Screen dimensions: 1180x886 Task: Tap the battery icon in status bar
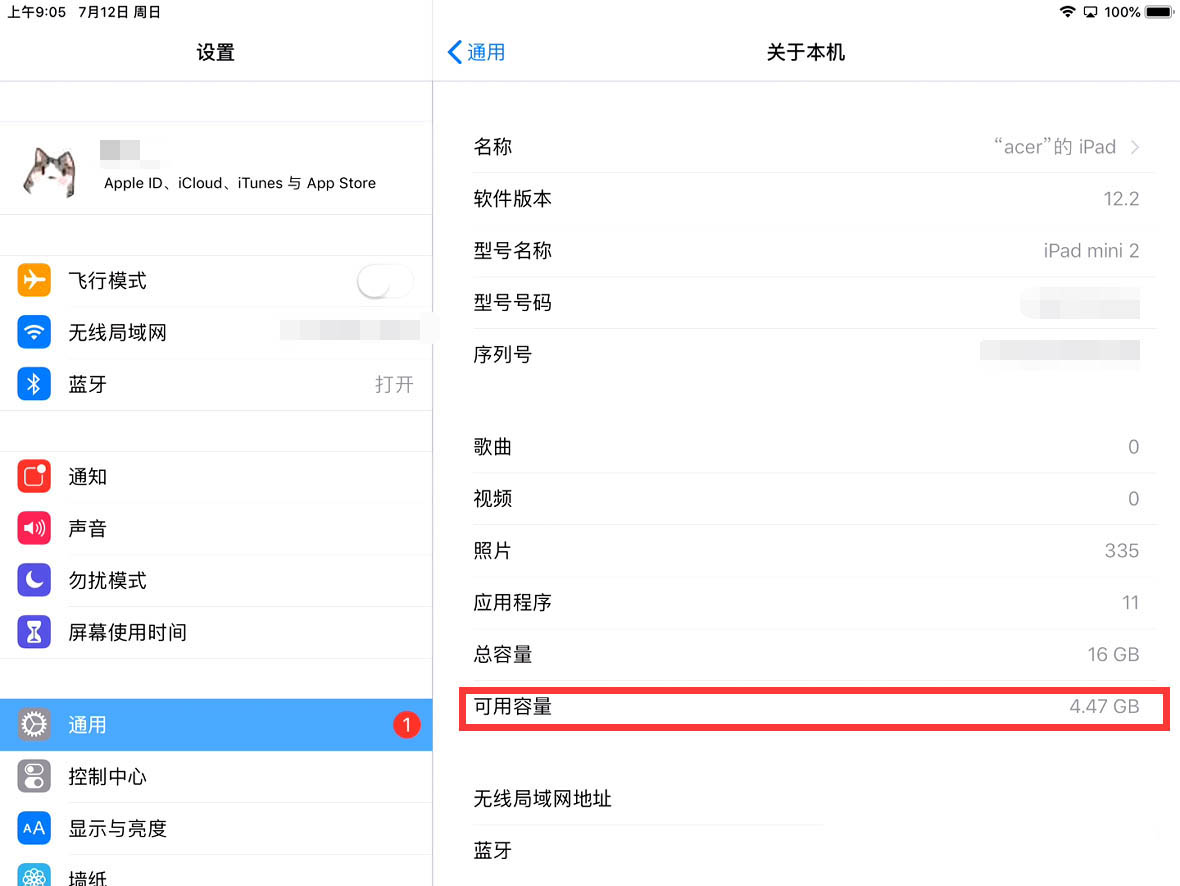pyautogui.click(x=1158, y=12)
